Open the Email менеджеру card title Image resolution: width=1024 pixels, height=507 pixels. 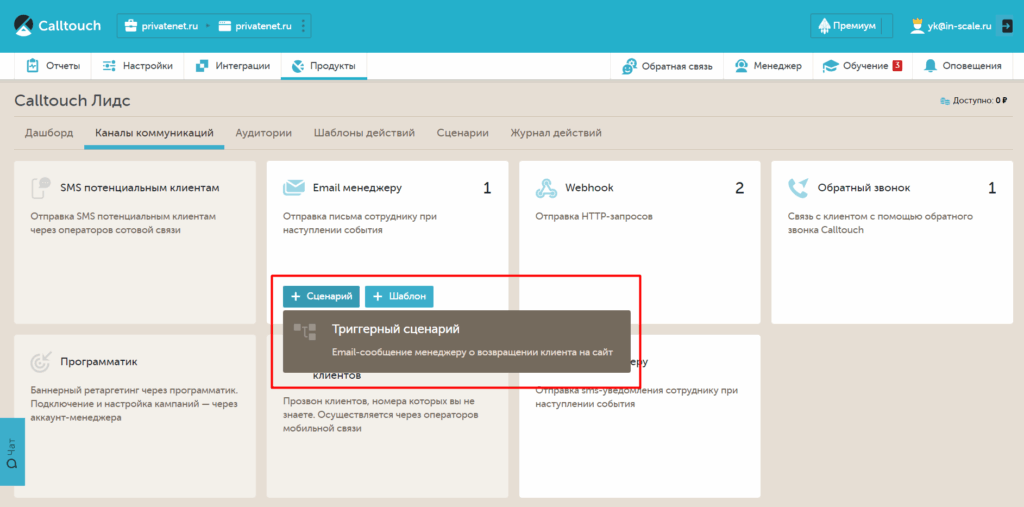coord(357,188)
